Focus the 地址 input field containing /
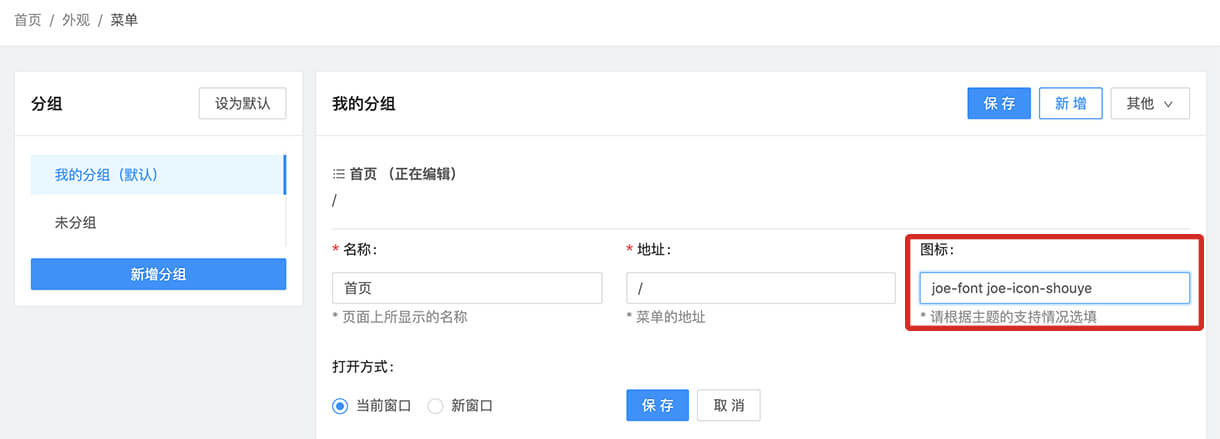Image resolution: width=1220 pixels, height=439 pixels. [x=761, y=288]
